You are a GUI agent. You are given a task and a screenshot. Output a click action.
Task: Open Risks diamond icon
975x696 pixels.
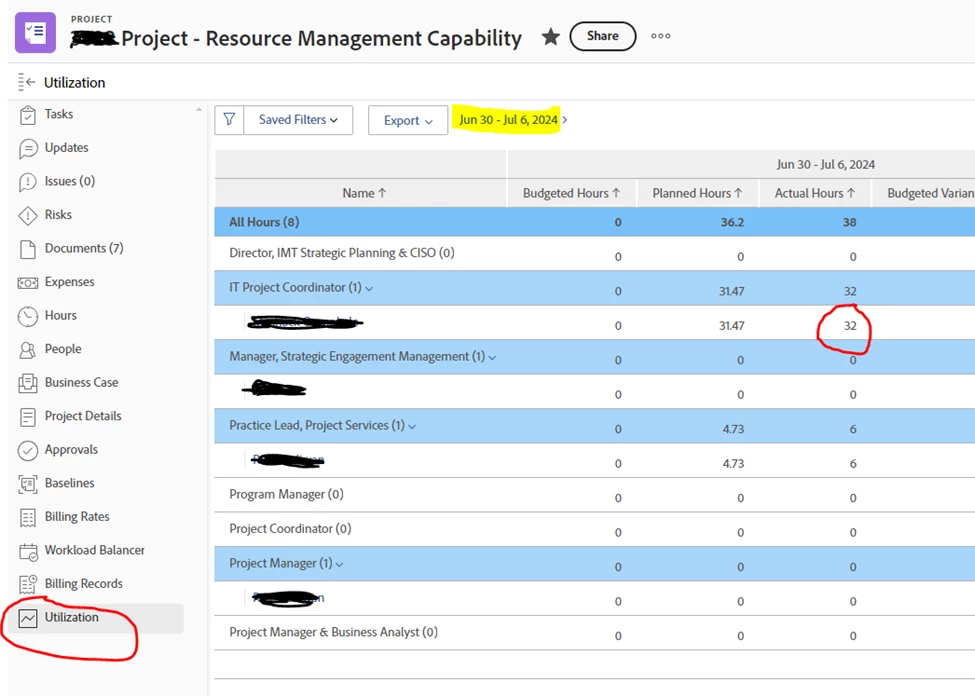28,215
